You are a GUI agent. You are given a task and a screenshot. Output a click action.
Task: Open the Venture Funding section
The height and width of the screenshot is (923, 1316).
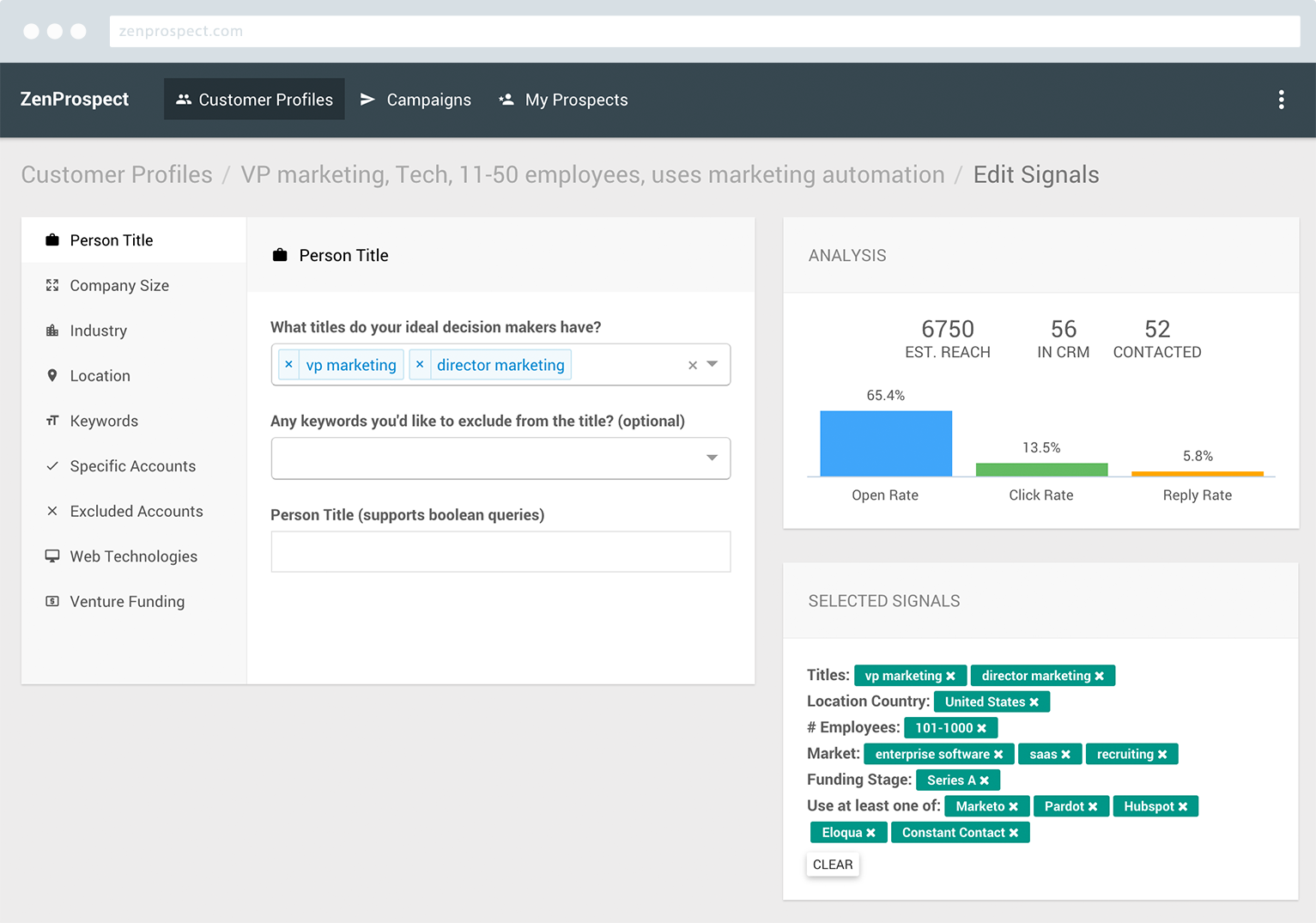click(134, 601)
